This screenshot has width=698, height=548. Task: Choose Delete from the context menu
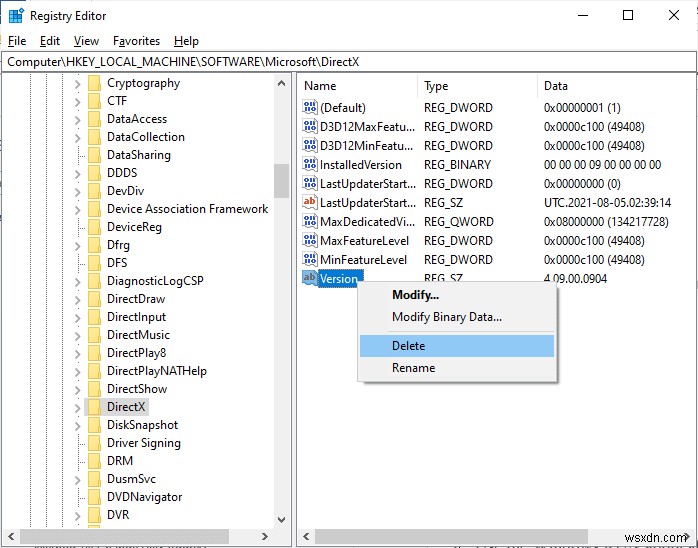coord(457,346)
